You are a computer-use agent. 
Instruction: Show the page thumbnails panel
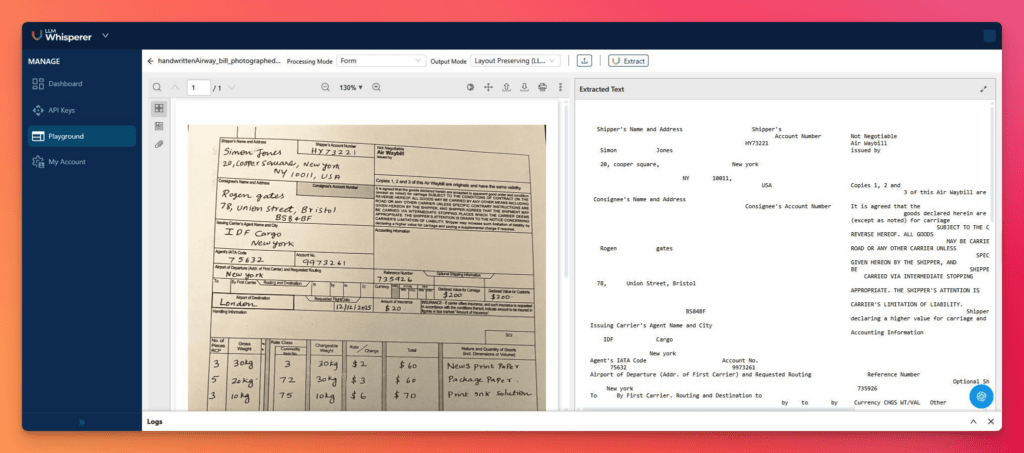[x=159, y=108]
